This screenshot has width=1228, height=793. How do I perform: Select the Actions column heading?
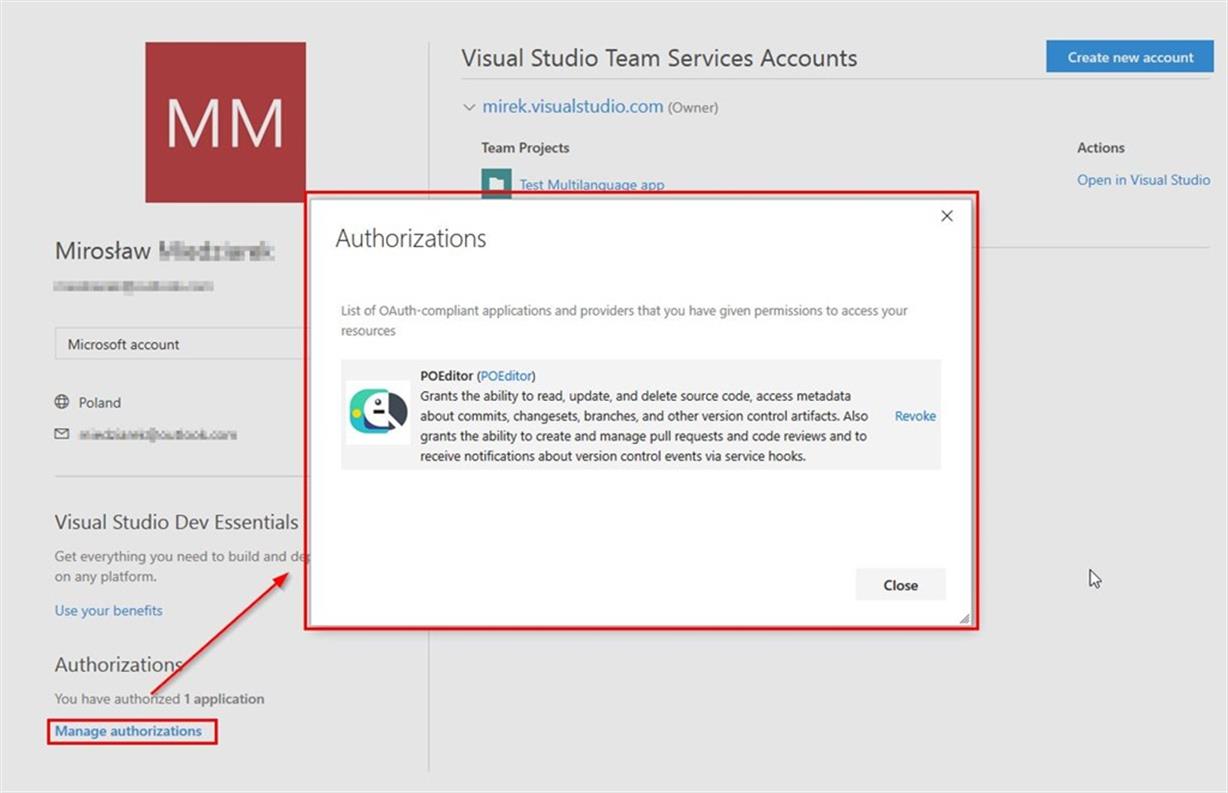point(1100,147)
